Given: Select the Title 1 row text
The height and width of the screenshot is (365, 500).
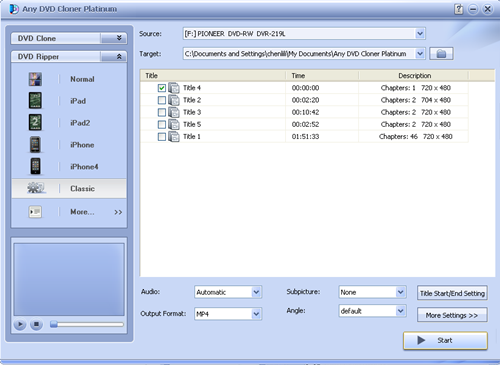Looking at the screenshot, I should 192,137.
